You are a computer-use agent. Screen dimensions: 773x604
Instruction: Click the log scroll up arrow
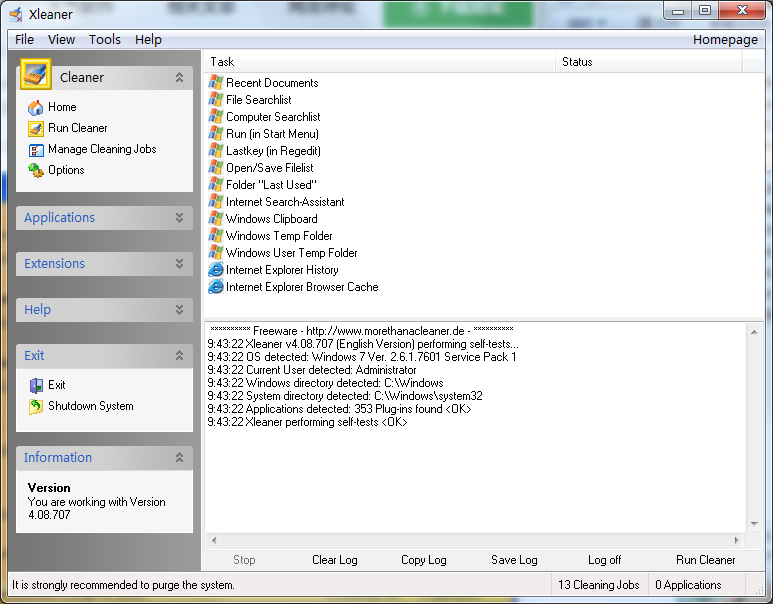point(754,332)
